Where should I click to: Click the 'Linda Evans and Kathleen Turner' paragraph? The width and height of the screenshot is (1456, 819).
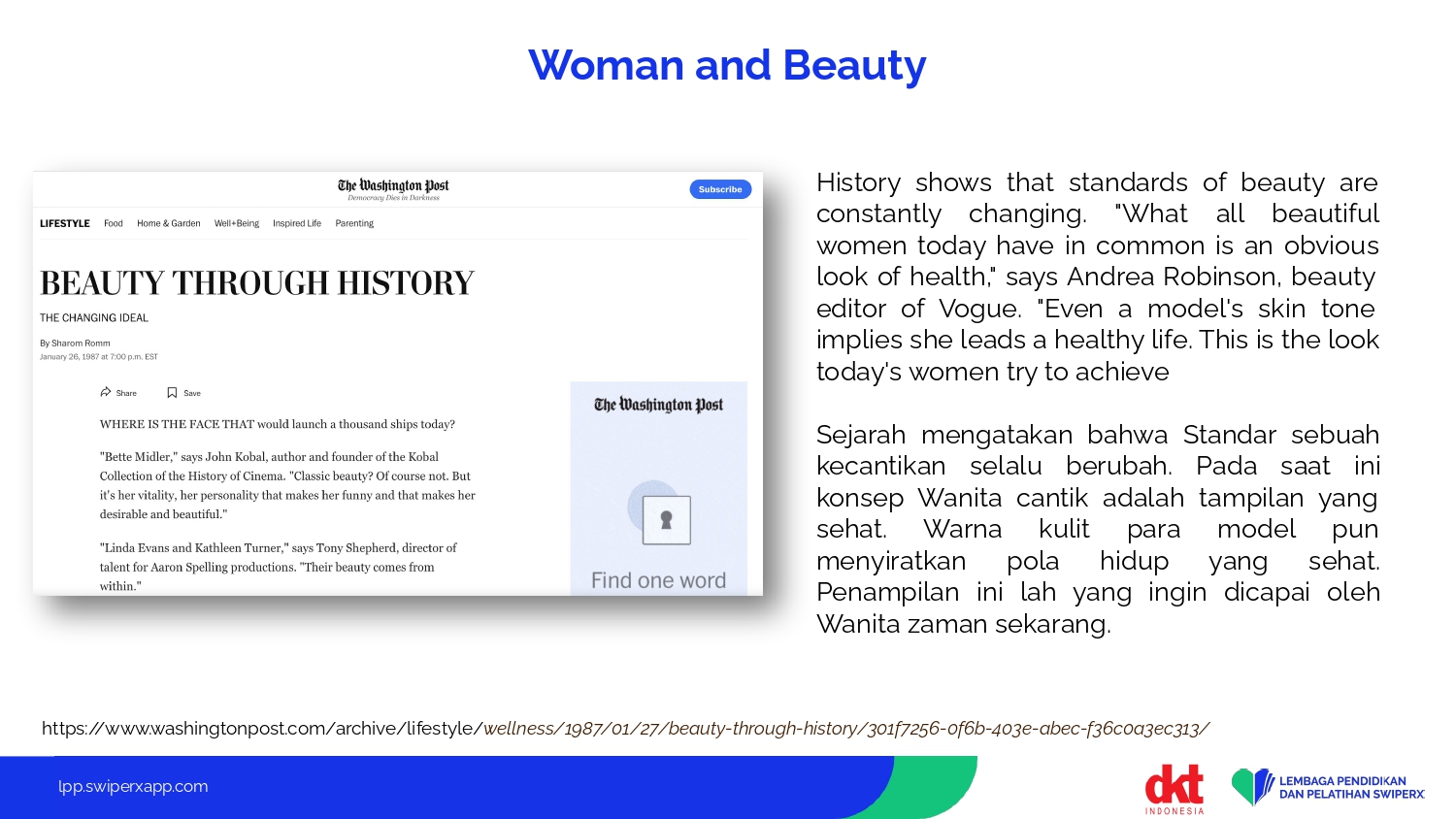click(279, 567)
